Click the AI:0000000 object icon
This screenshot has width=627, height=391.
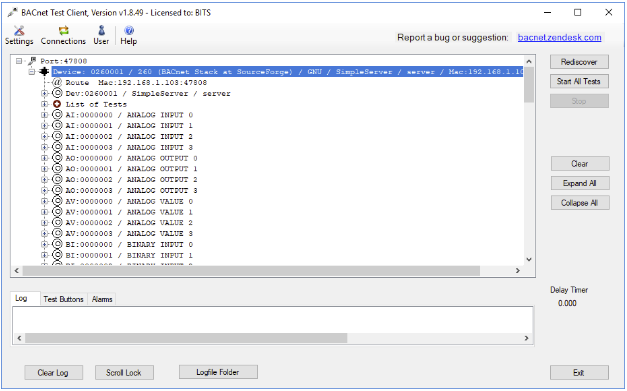[57, 115]
